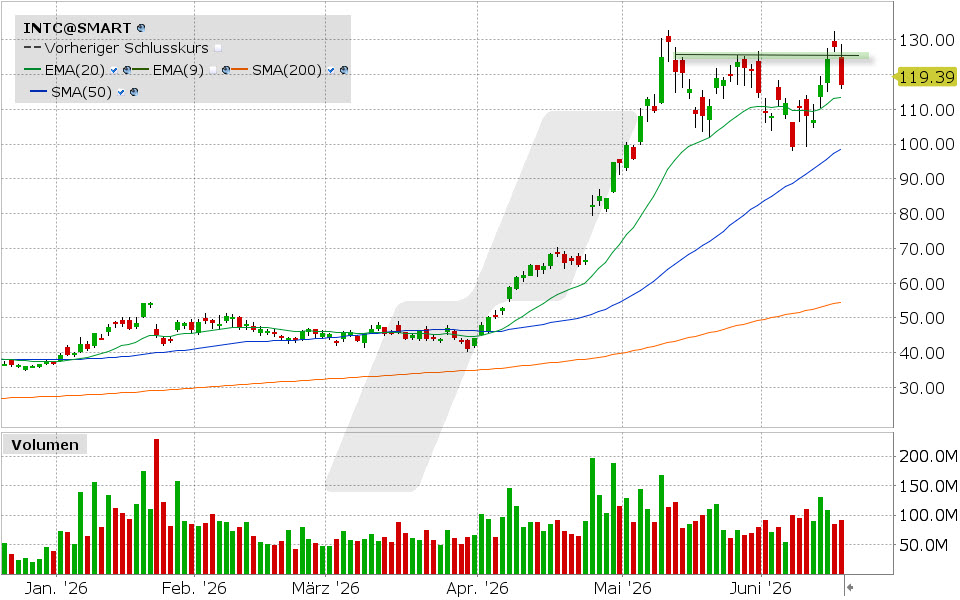Uncheck the SMA(50) visibility checkbox
The width and height of the screenshot is (960, 600).
pyautogui.click(x=121, y=92)
